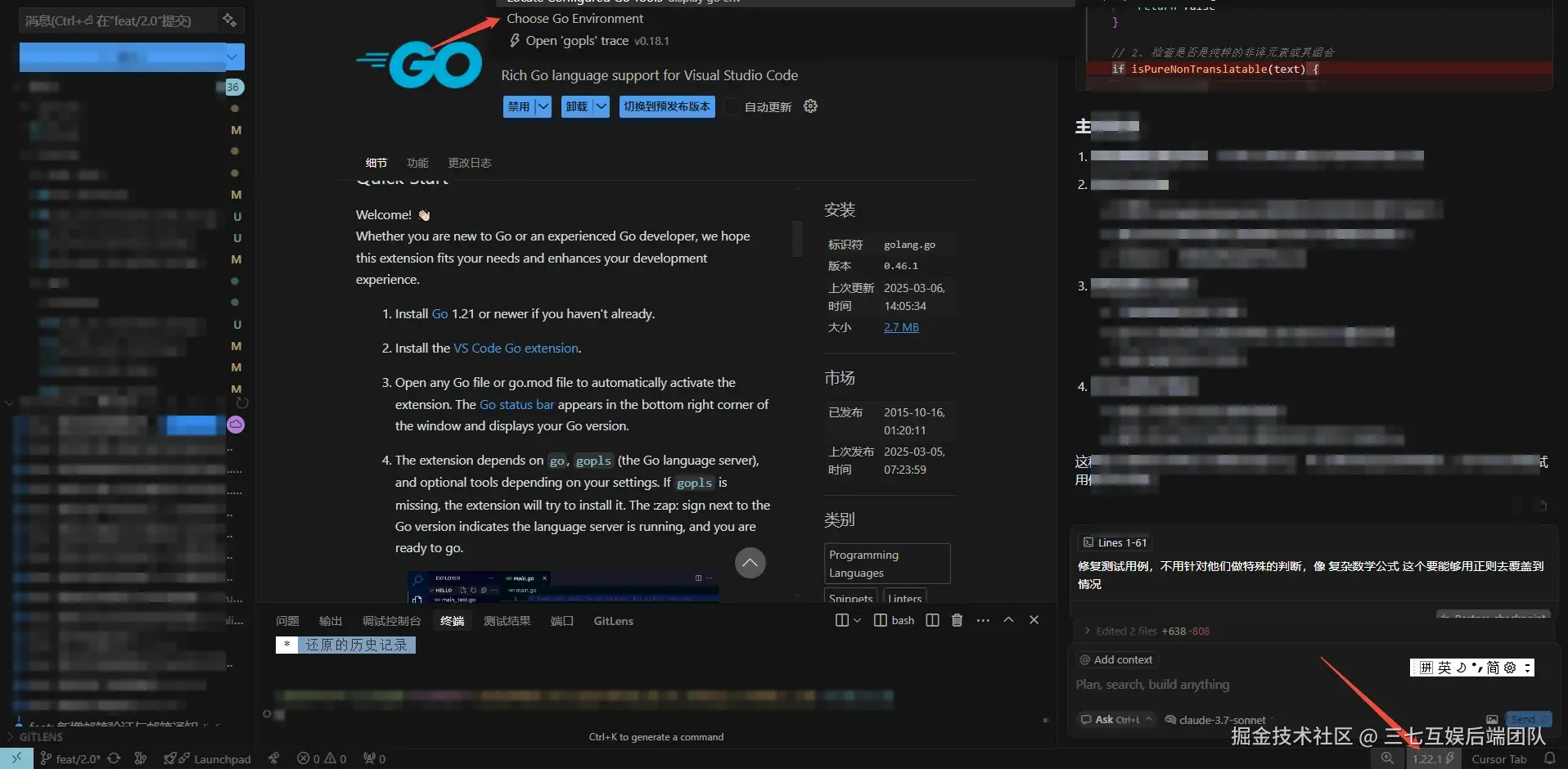Image resolution: width=1568 pixels, height=769 pixels.
Task: Click the Programming Languages category tag
Action: 887,564
